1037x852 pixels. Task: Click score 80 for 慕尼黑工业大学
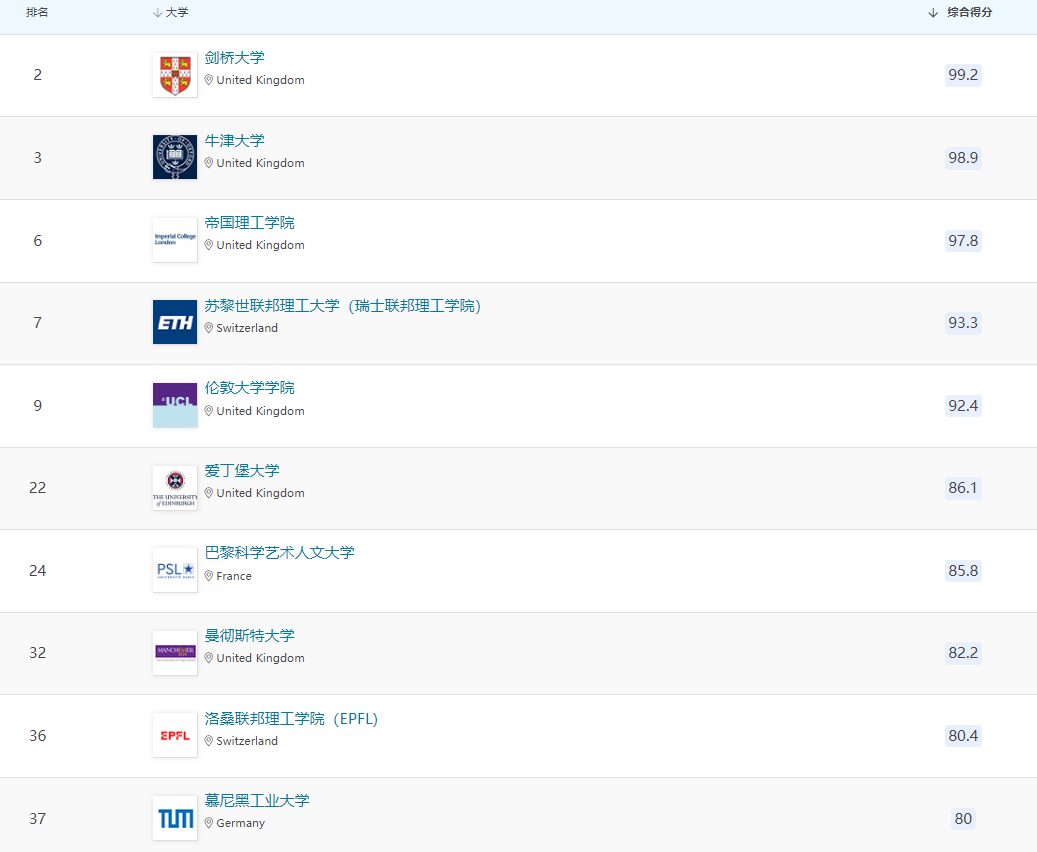point(963,818)
